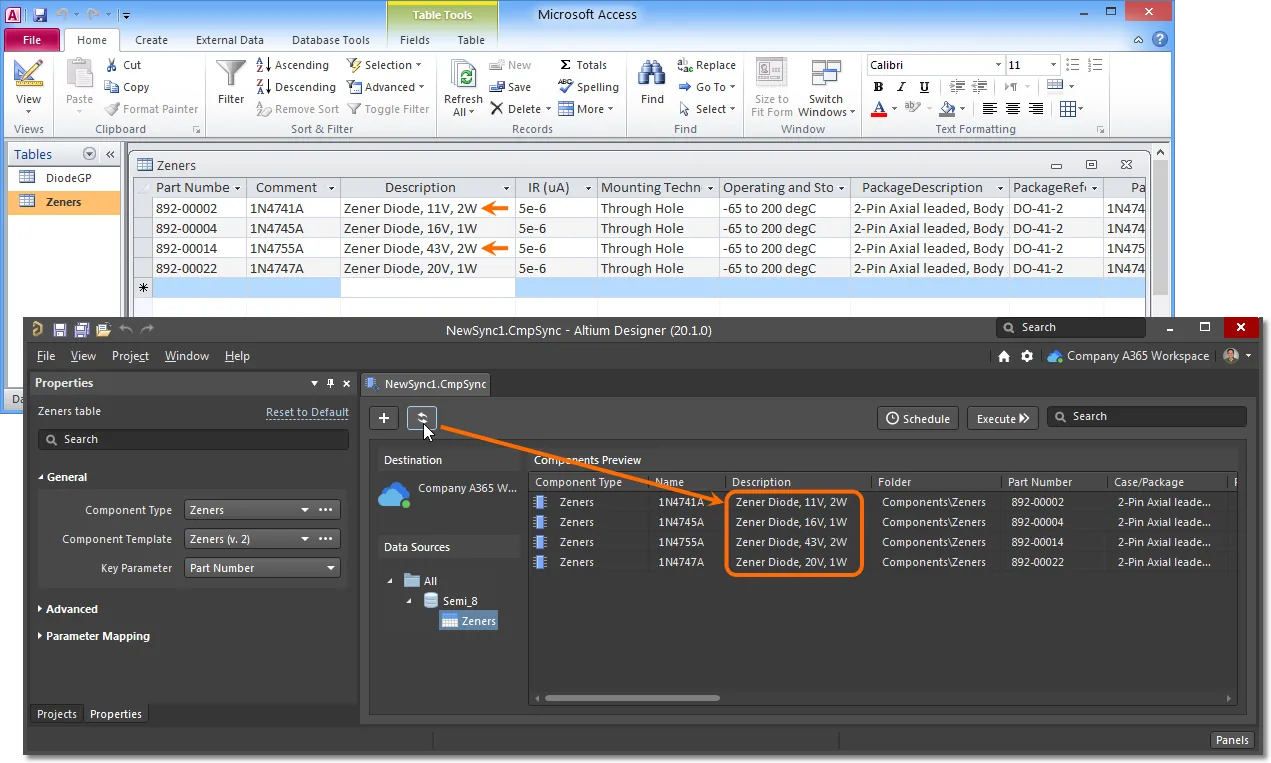The image size is (1271, 763).
Task: Collapse Semi_8 node in Data Sources
Action: pos(408,601)
